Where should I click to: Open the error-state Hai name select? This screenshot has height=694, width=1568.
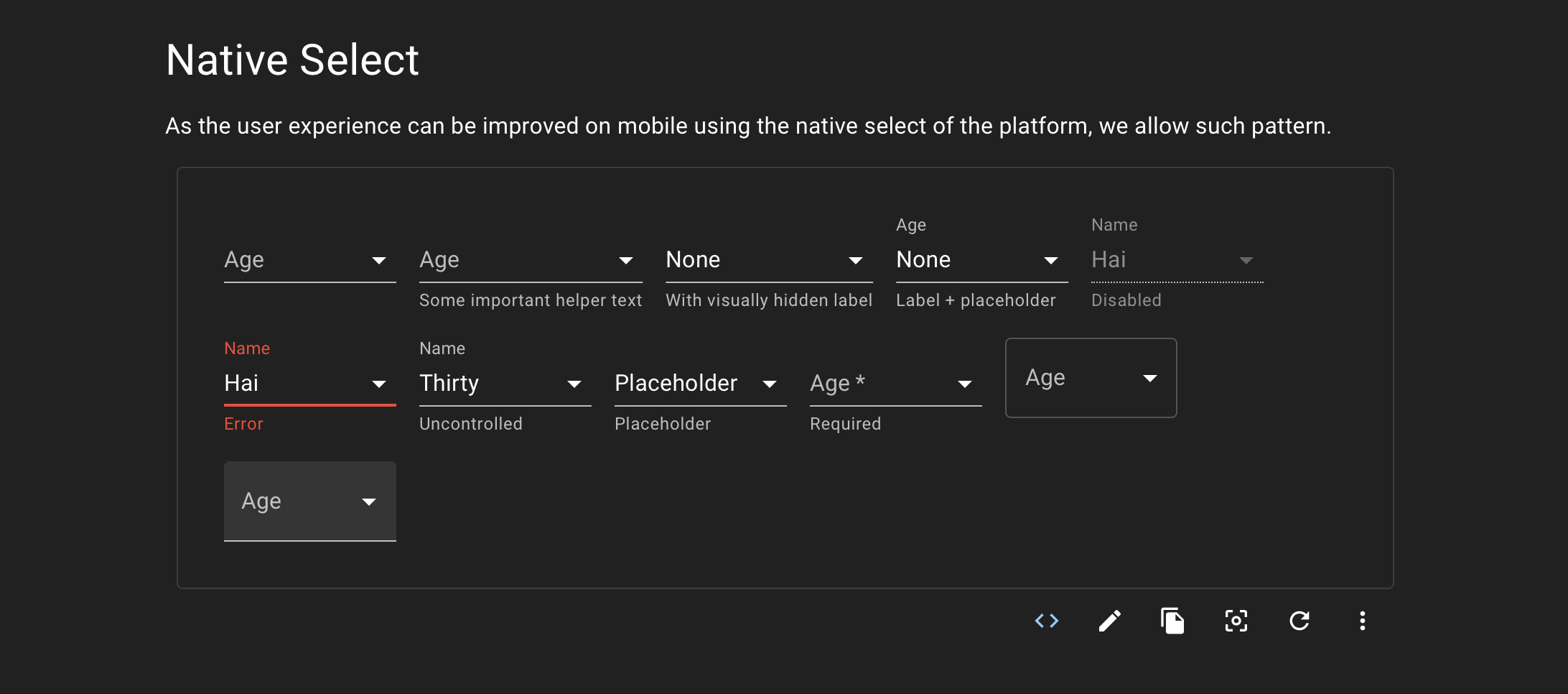309,383
